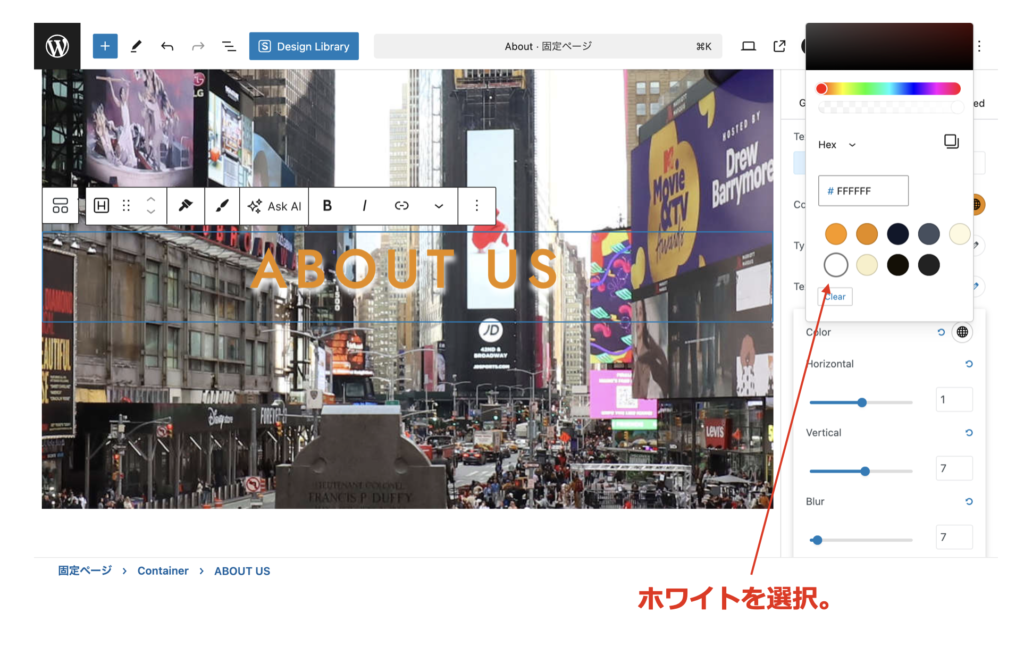
Task: Click the Clear button in color picker
Action: (x=835, y=297)
